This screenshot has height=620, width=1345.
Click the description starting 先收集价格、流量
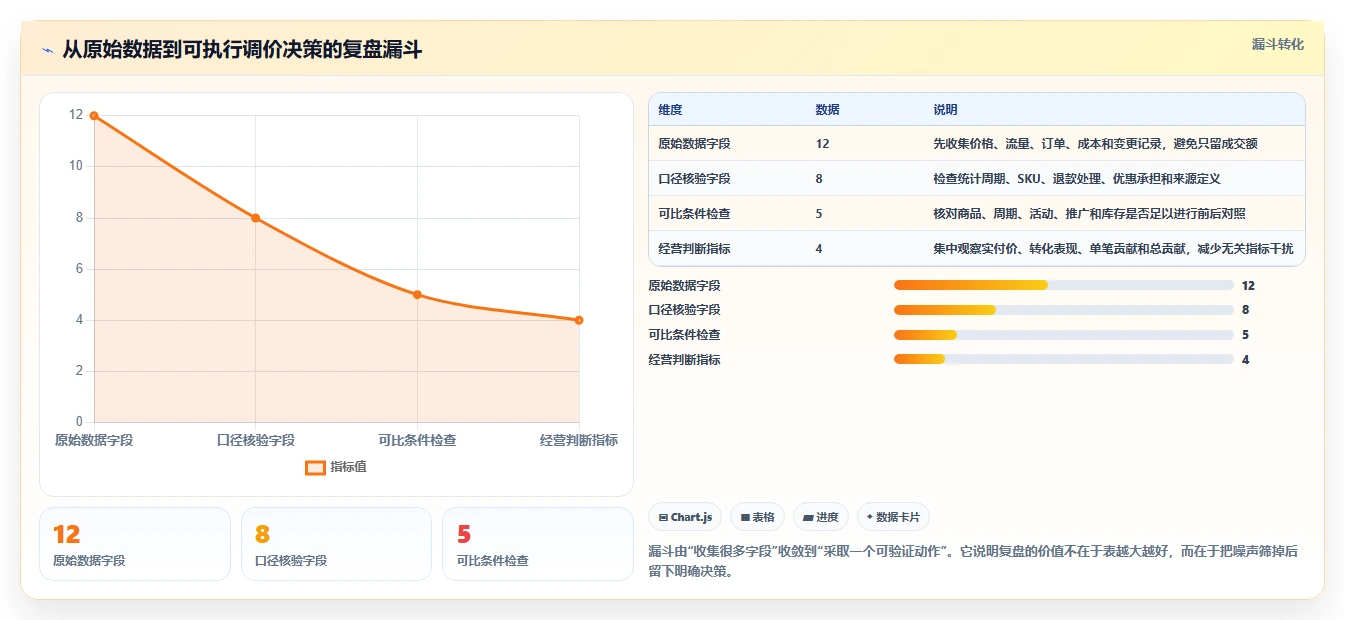(1095, 144)
